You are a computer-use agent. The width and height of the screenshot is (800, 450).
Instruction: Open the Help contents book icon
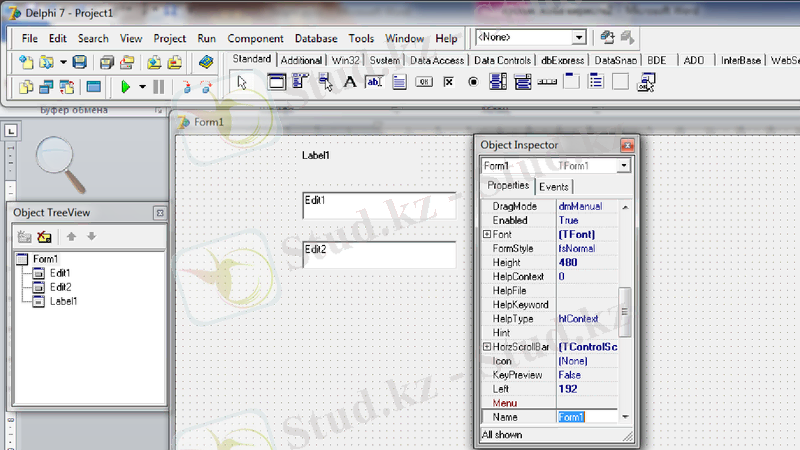pos(206,62)
